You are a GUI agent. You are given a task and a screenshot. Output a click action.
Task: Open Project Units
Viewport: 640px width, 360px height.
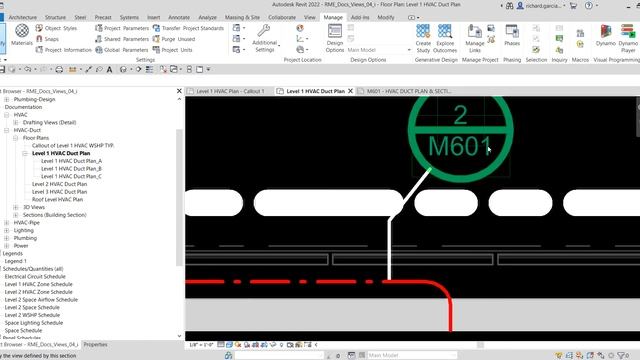click(172, 50)
